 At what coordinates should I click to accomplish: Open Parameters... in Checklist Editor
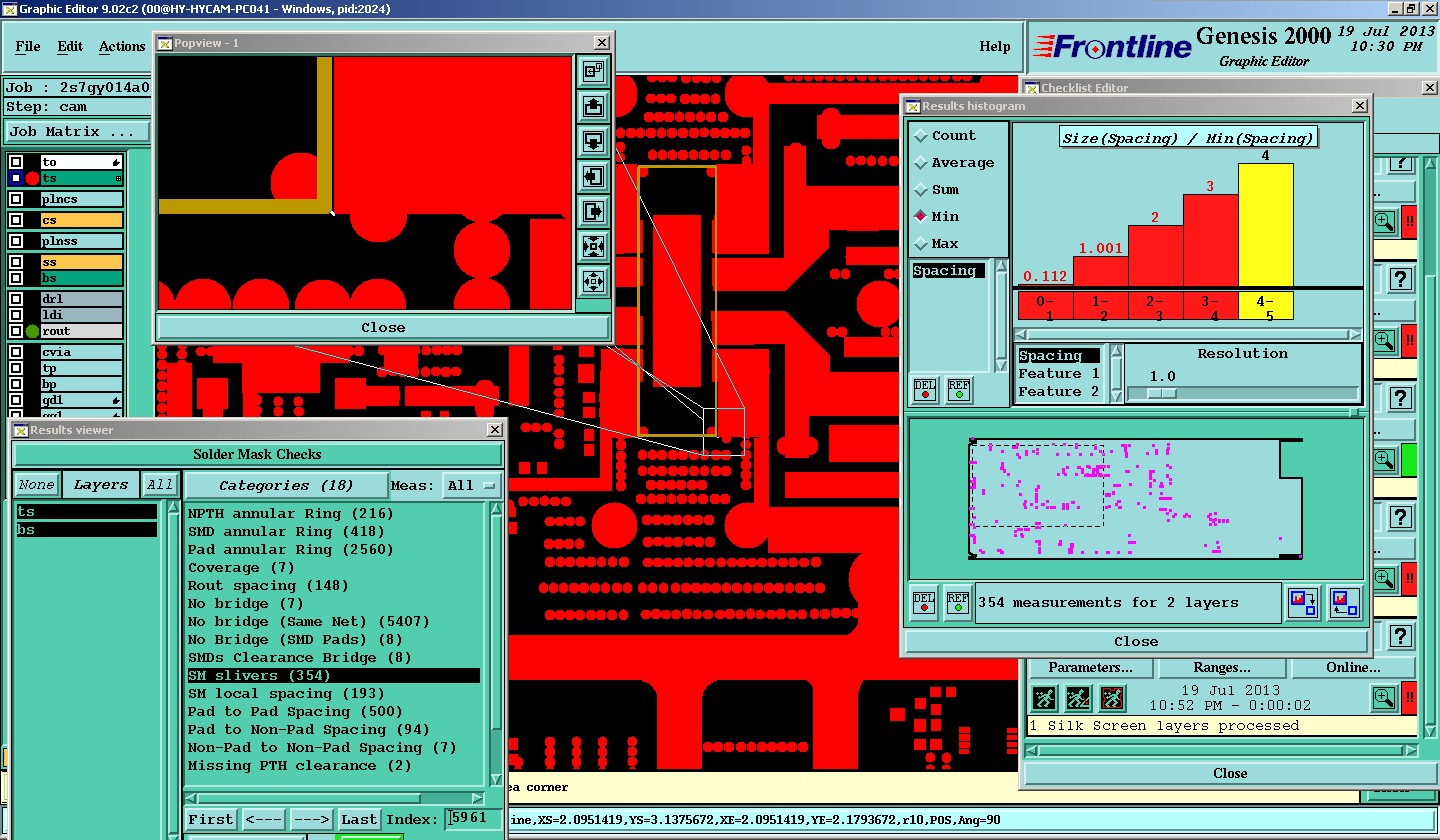1092,667
